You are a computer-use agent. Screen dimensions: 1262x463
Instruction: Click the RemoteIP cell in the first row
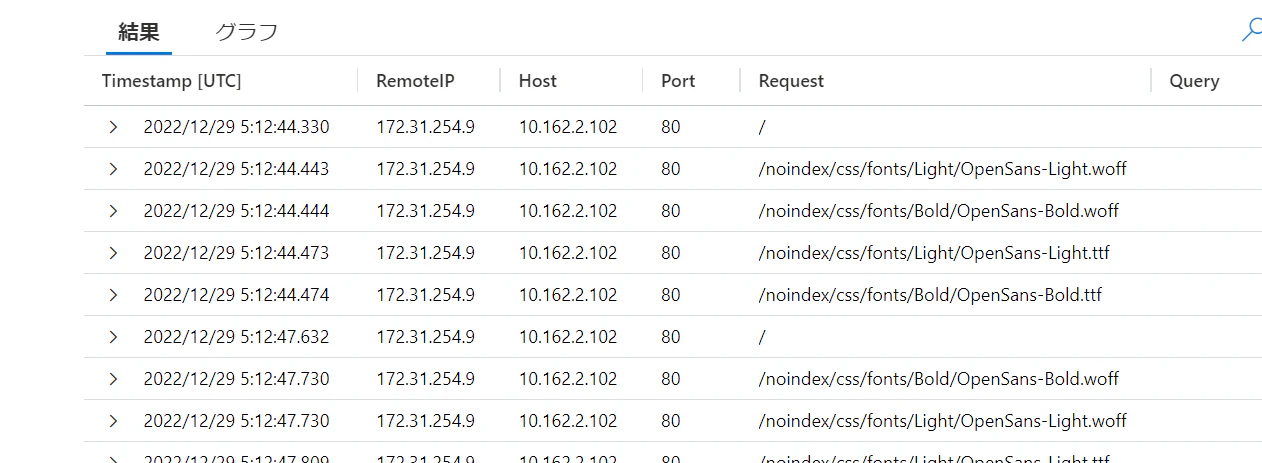click(425, 127)
